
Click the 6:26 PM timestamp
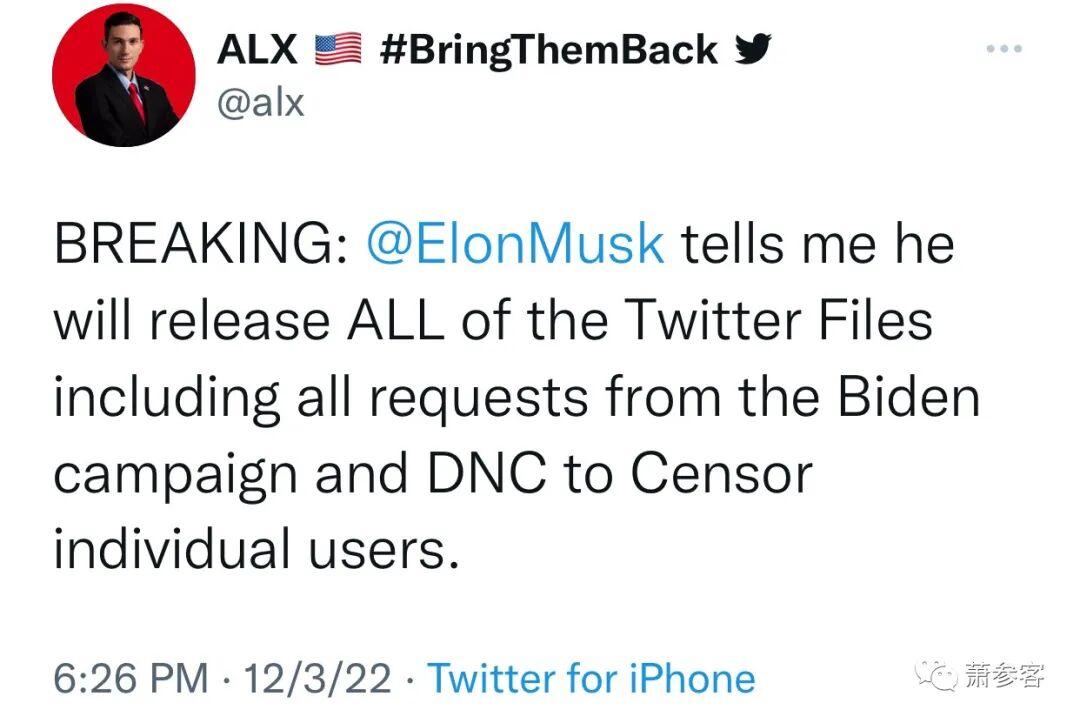point(131,679)
